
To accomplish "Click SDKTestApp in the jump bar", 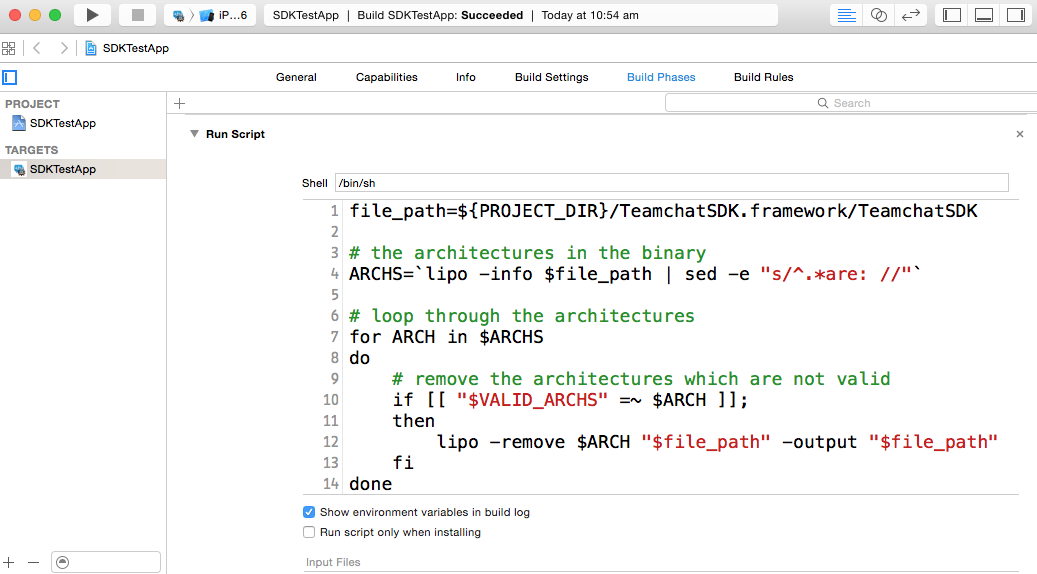I will (x=127, y=48).
